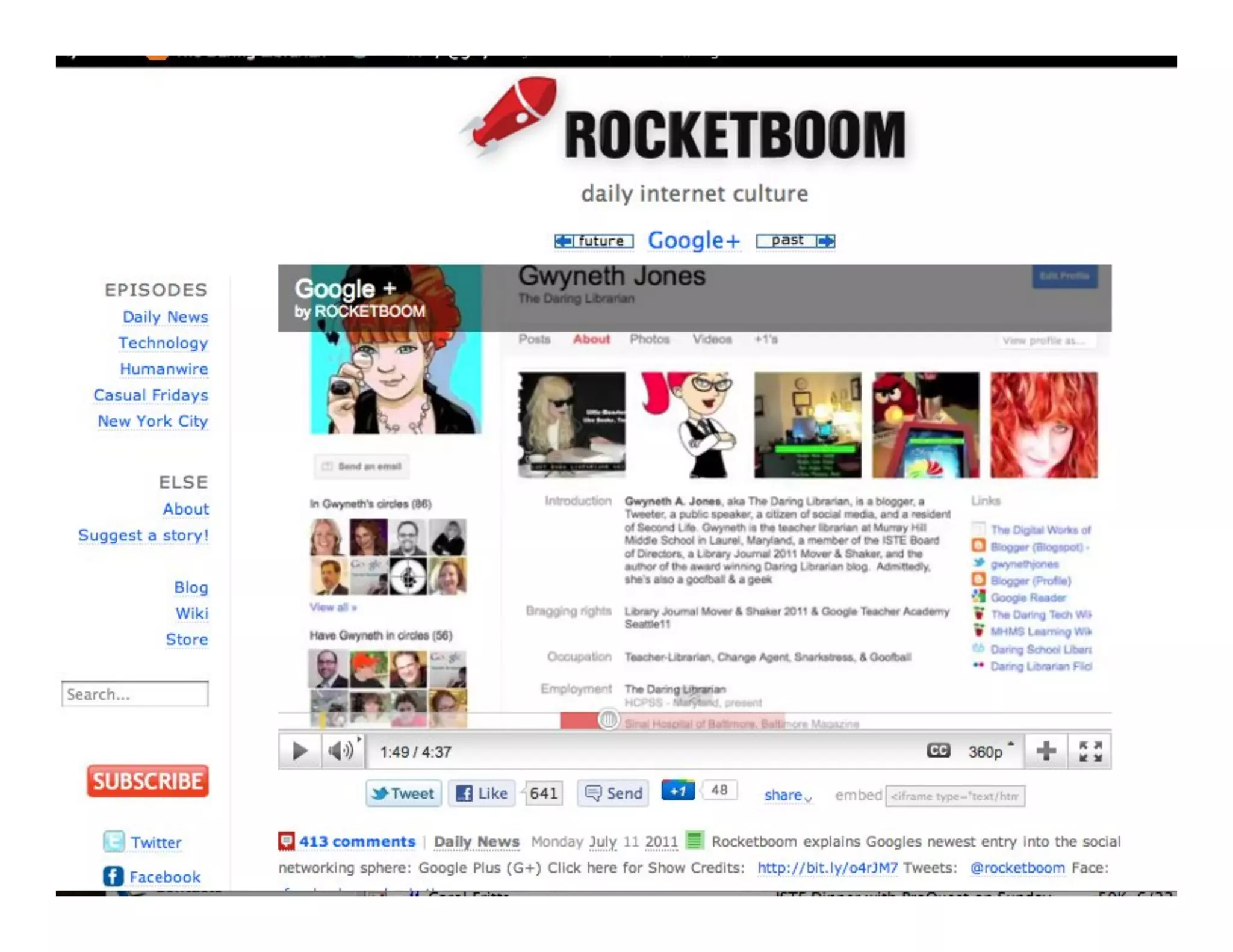Enter fullscreen mode icon
Image resolution: width=1233 pixels, height=952 pixels.
click(1090, 751)
